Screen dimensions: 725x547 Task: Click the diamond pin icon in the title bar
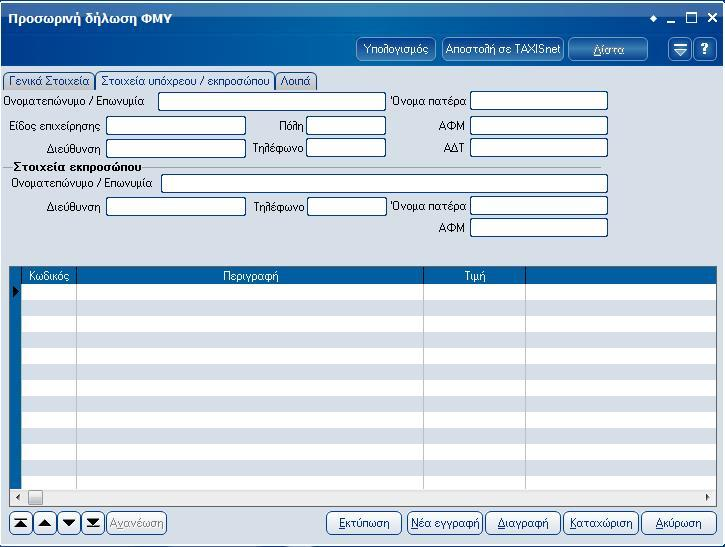pyautogui.click(x=653, y=19)
